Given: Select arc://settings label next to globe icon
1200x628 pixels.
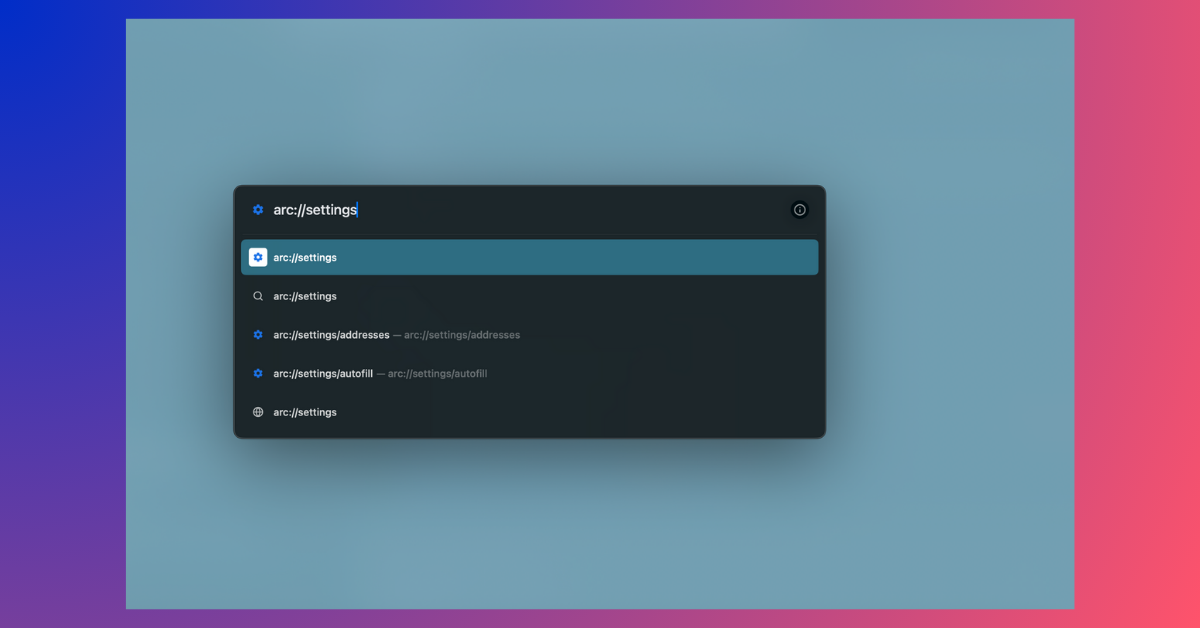Looking at the screenshot, I should [x=305, y=412].
